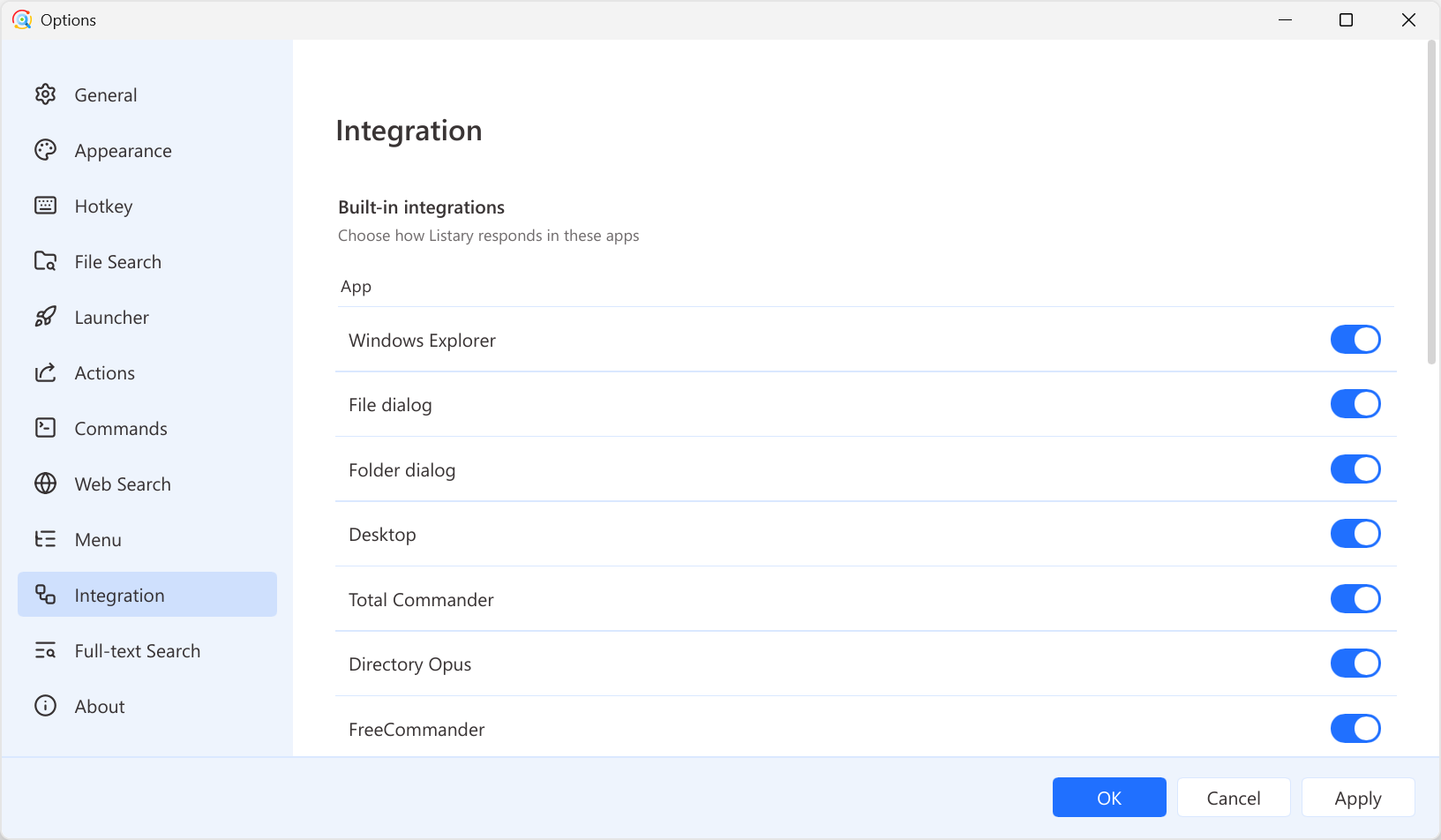Viewport: 1441px width, 840px height.
Task: Disable Directory Opus integration switch
Action: [x=1355, y=664]
